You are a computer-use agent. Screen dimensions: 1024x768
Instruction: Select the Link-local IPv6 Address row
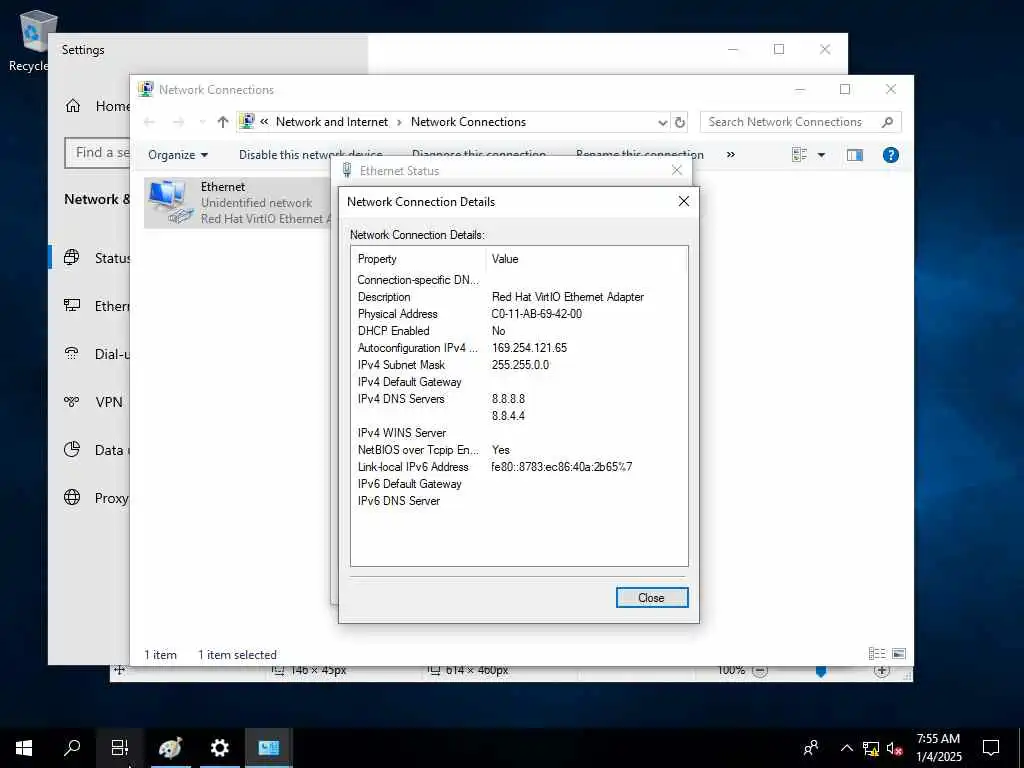pos(519,467)
